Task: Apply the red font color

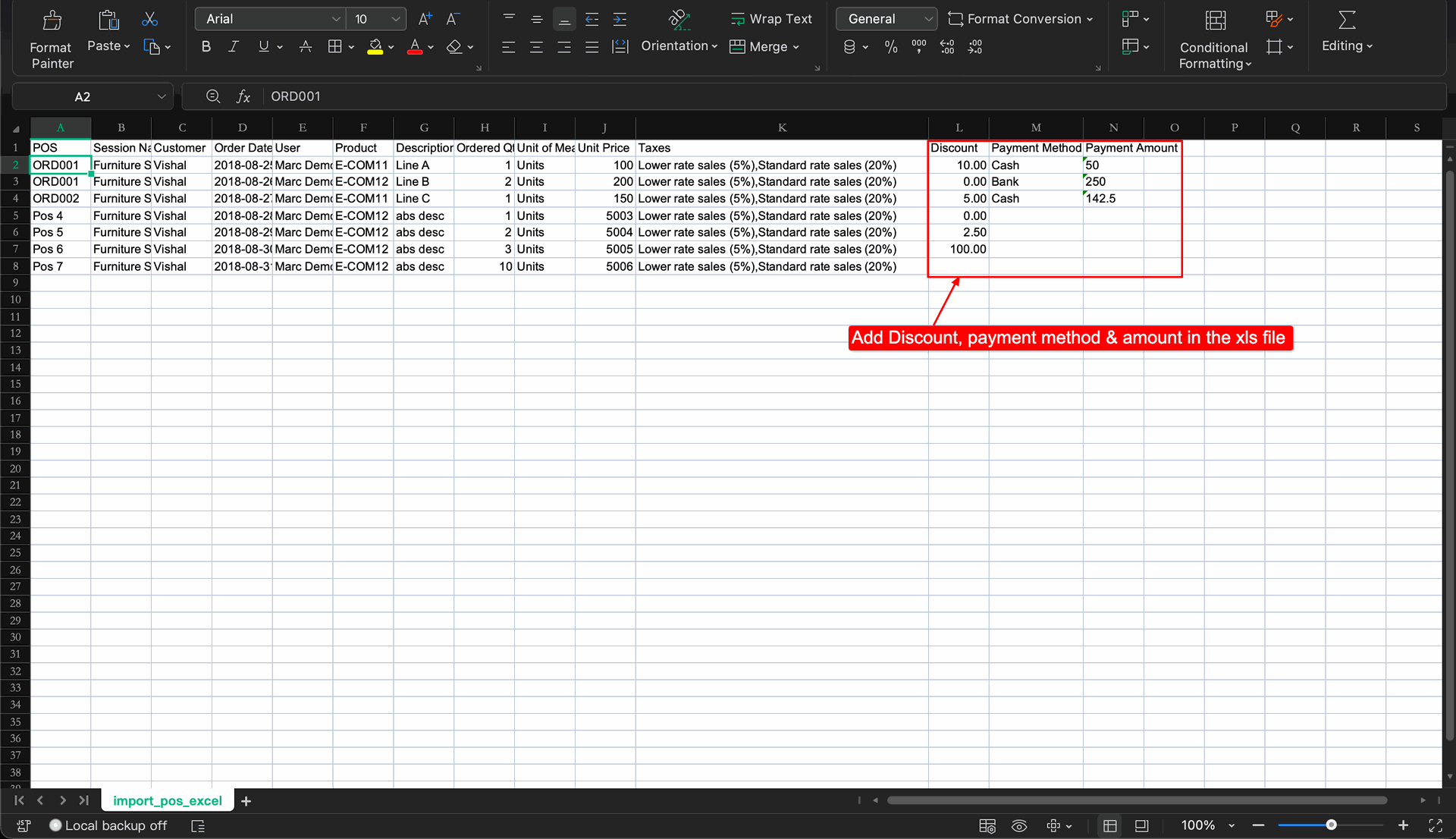Action: 415,47
